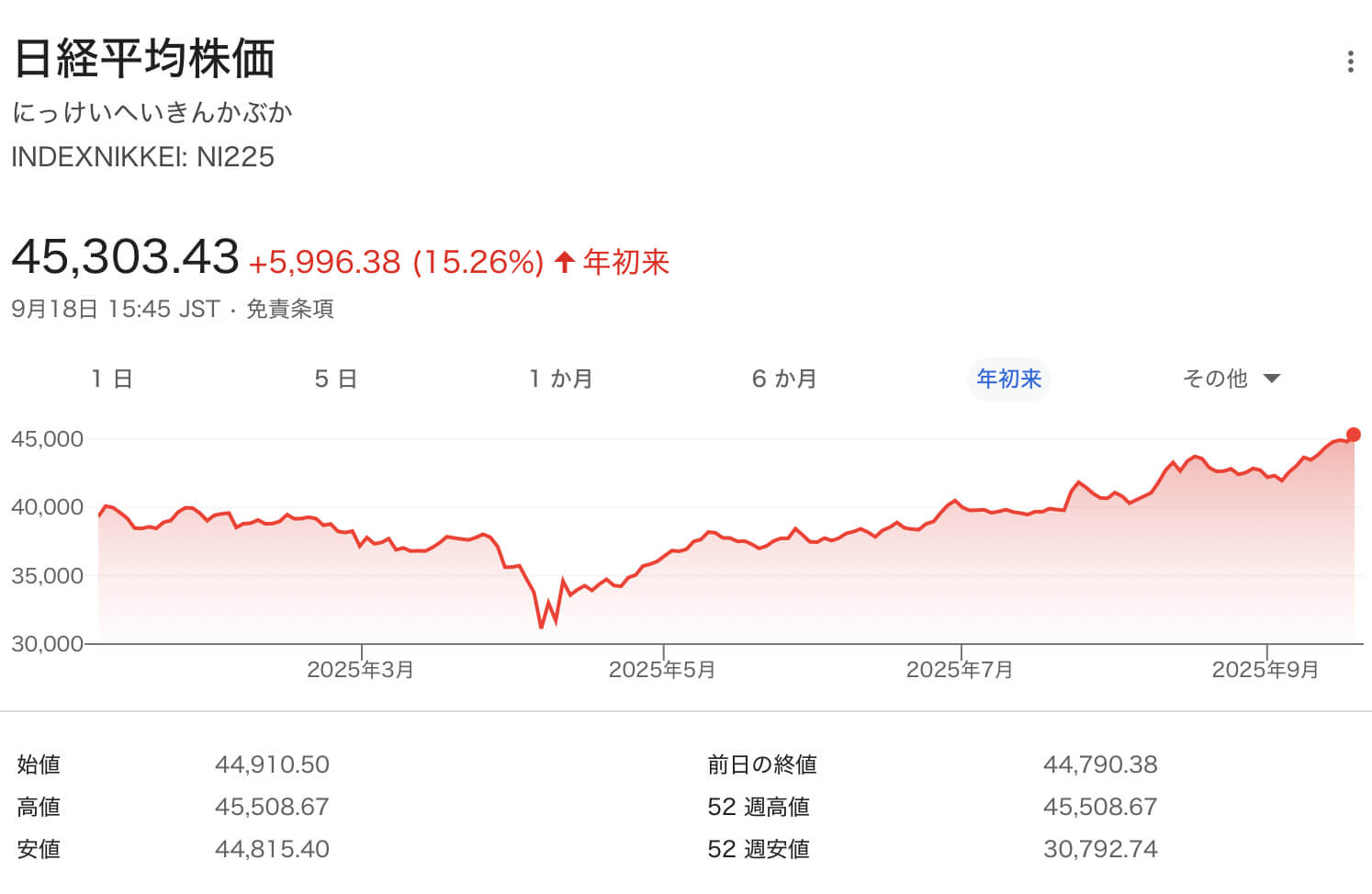Screen dimensions: 1372x894
Task: Expand the その他 range dropdown
Action: click(x=1231, y=379)
